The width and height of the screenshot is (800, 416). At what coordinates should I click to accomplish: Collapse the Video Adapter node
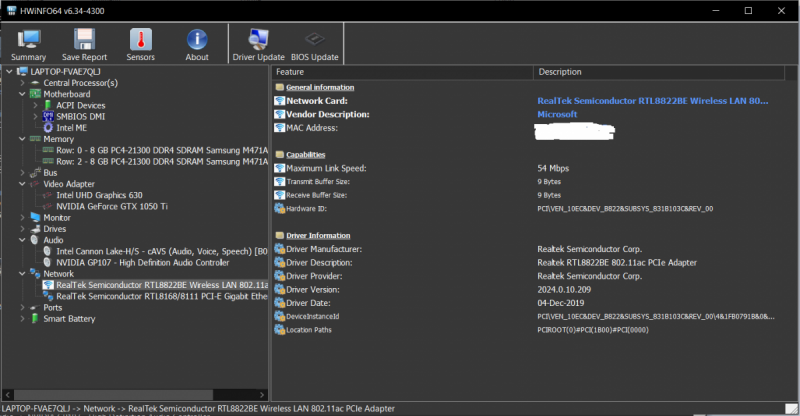click(x=22, y=184)
